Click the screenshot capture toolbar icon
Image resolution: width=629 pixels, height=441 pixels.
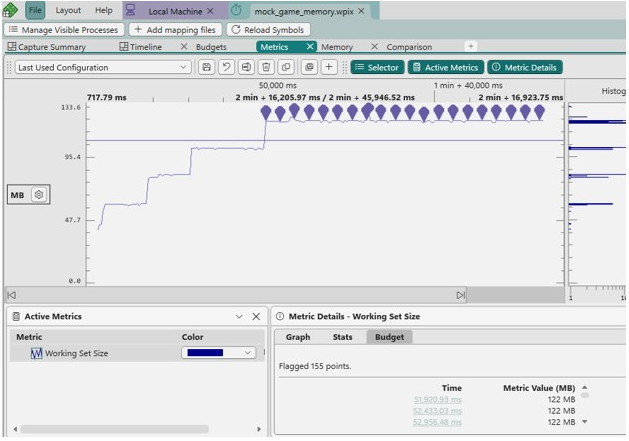tap(309, 67)
